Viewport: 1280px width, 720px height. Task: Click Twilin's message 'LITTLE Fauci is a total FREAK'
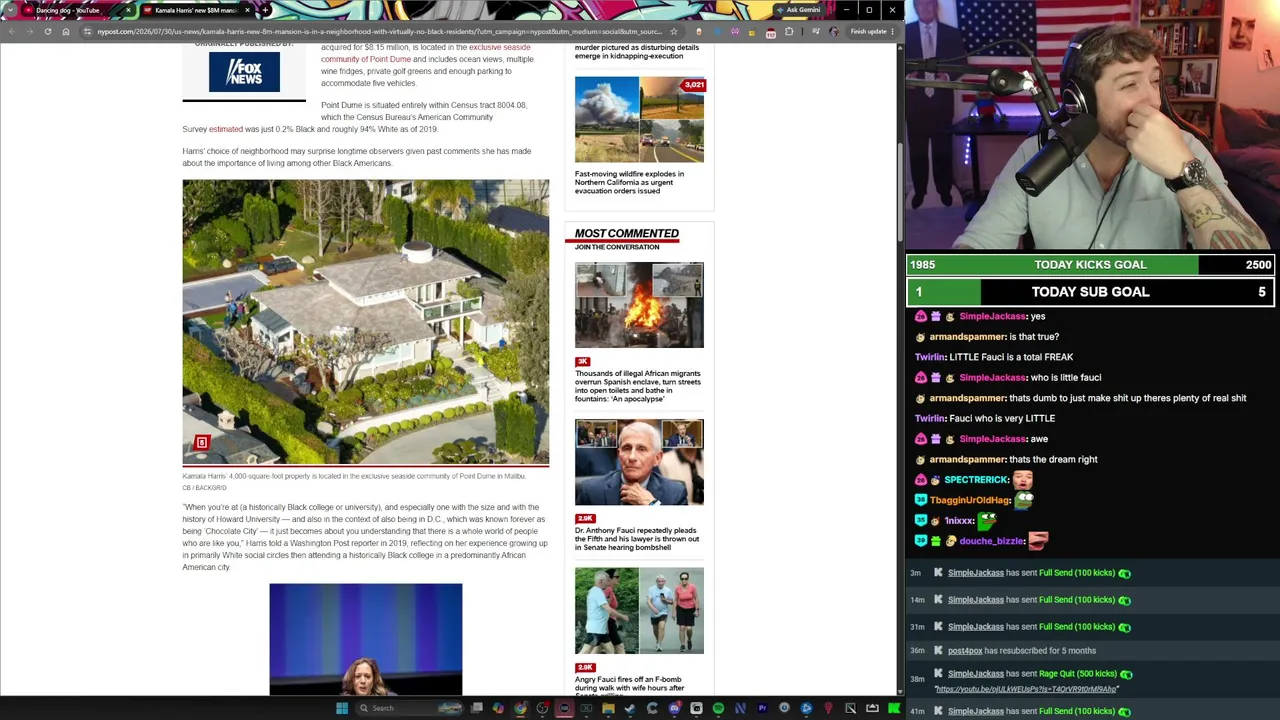[1011, 357]
